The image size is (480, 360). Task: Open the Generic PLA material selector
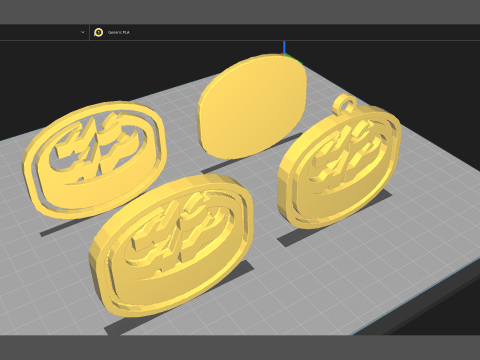point(119,32)
